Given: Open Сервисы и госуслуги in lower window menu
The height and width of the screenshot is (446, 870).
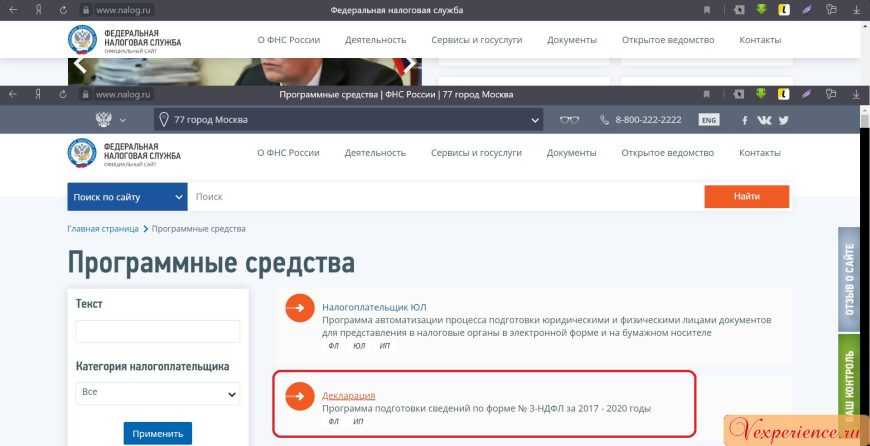Looking at the screenshot, I should (476, 153).
